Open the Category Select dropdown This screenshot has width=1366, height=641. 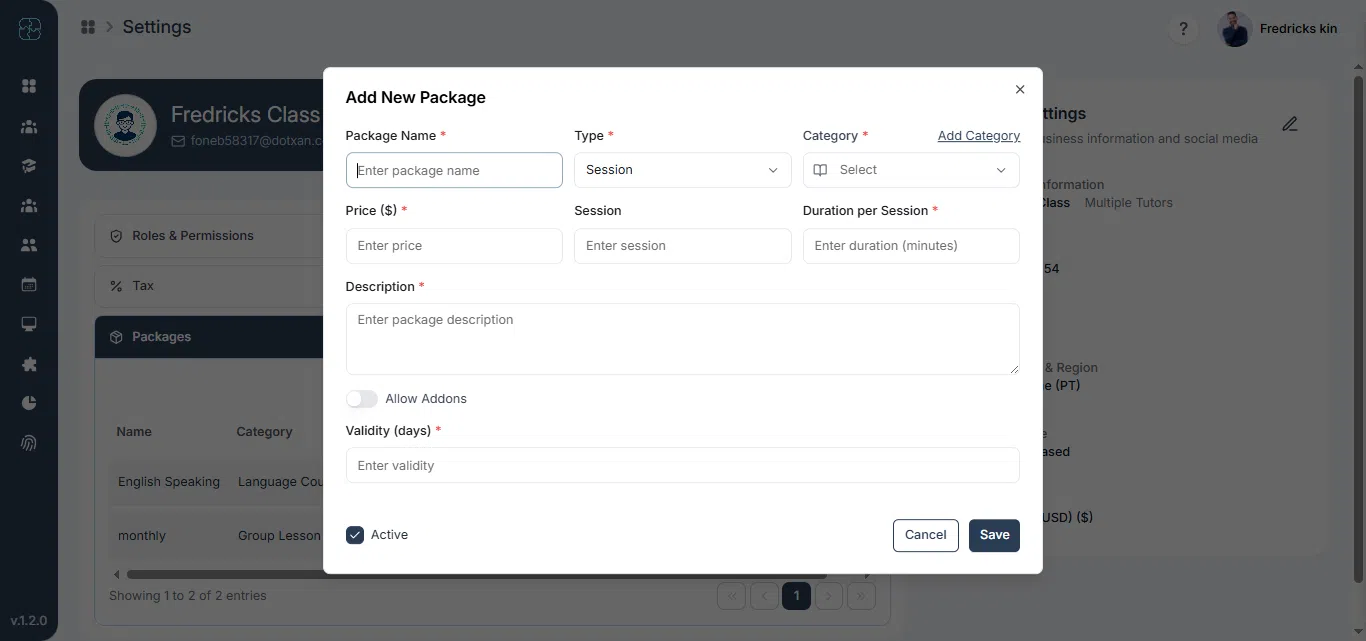pyautogui.click(x=911, y=170)
